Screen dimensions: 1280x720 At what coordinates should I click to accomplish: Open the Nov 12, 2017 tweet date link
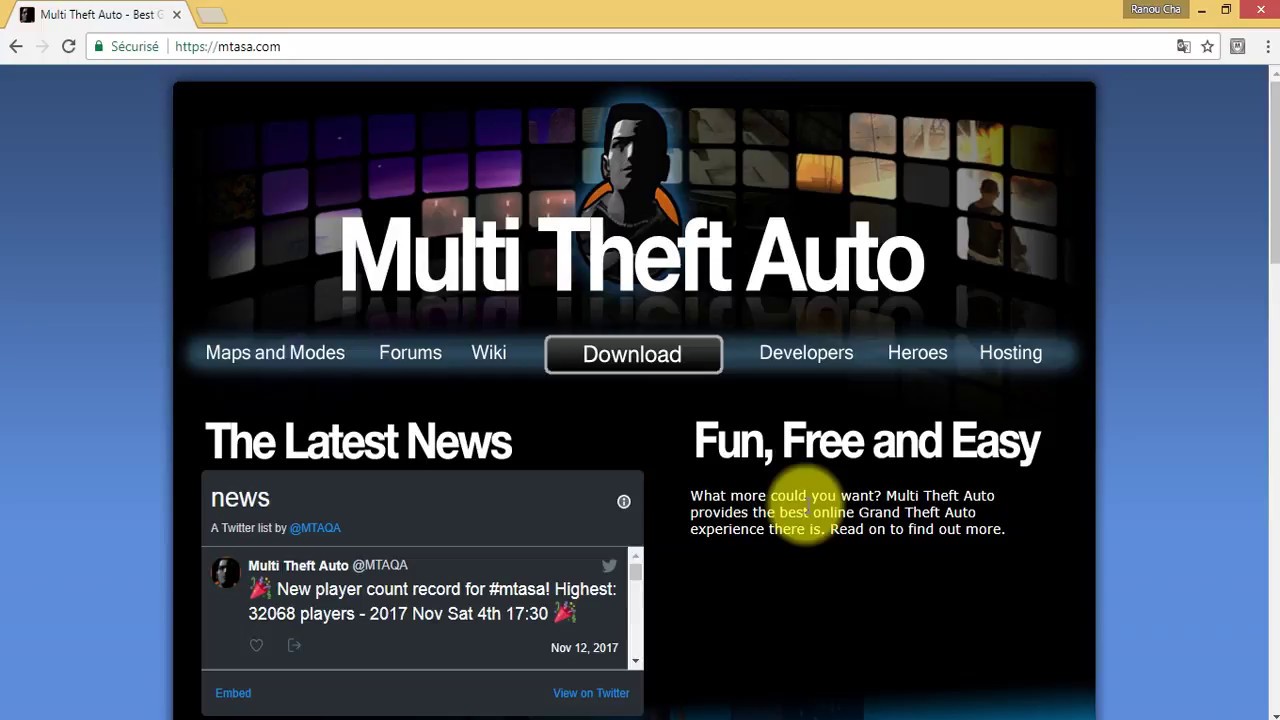[584, 648]
